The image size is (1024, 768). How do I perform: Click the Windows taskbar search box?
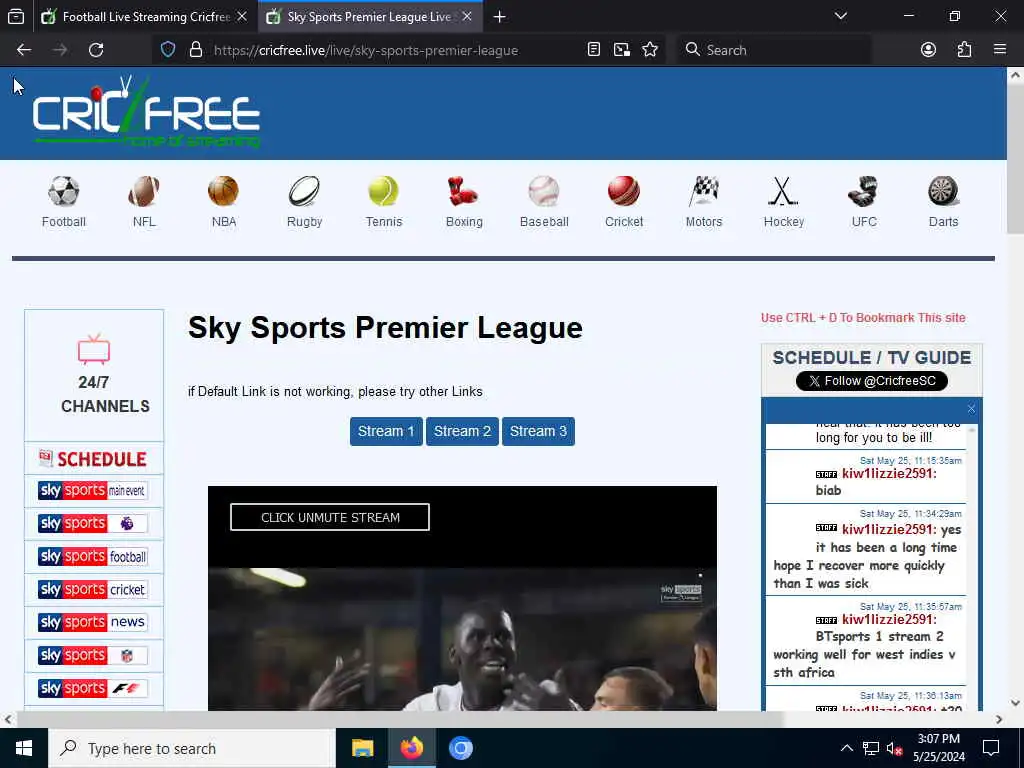click(x=191, y=748)
